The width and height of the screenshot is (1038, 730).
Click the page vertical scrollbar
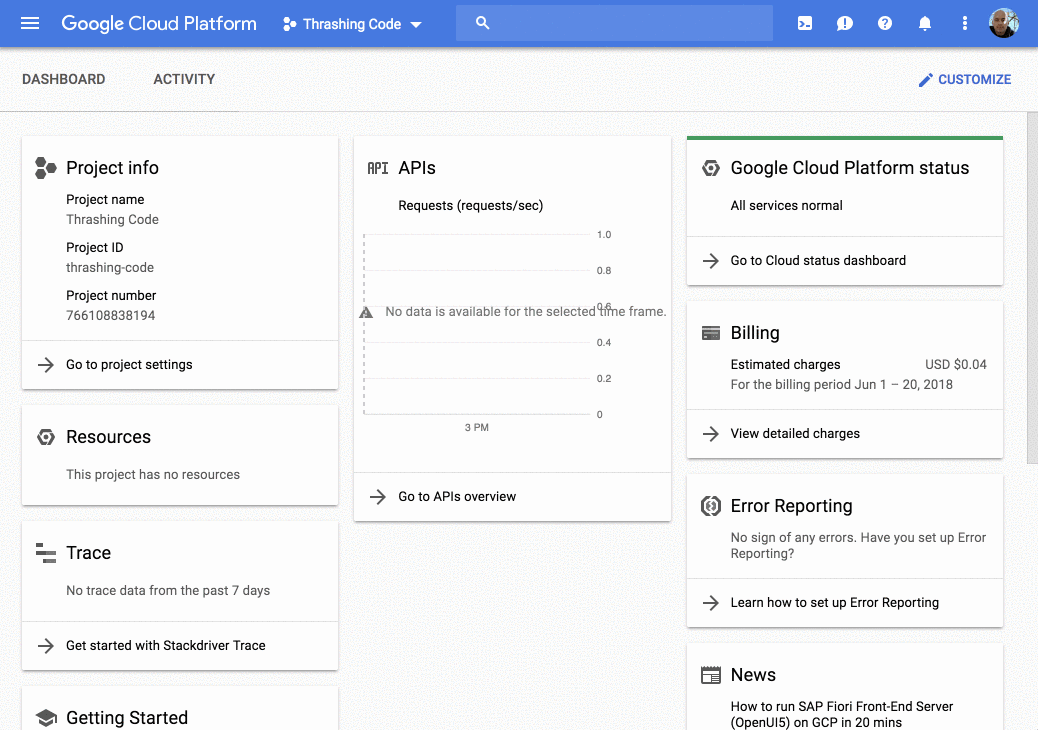pyautogui.click(x=1032, y=288)
